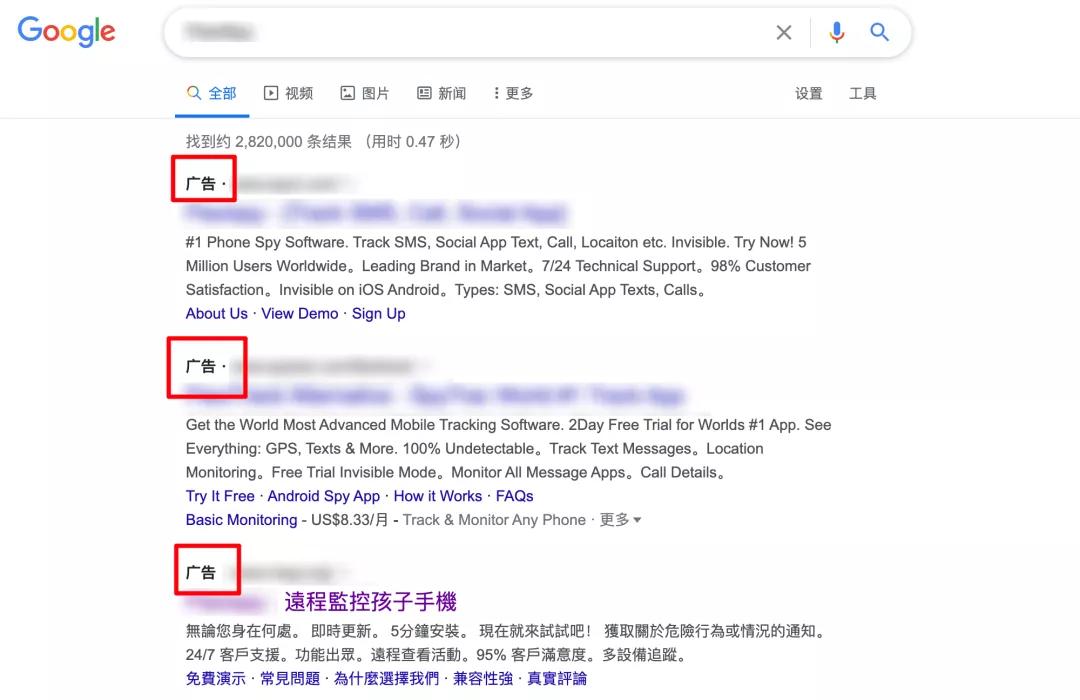The image size is (1080, 700).
Task: Click the Try It Free link
Action: [x=220, y=496]
